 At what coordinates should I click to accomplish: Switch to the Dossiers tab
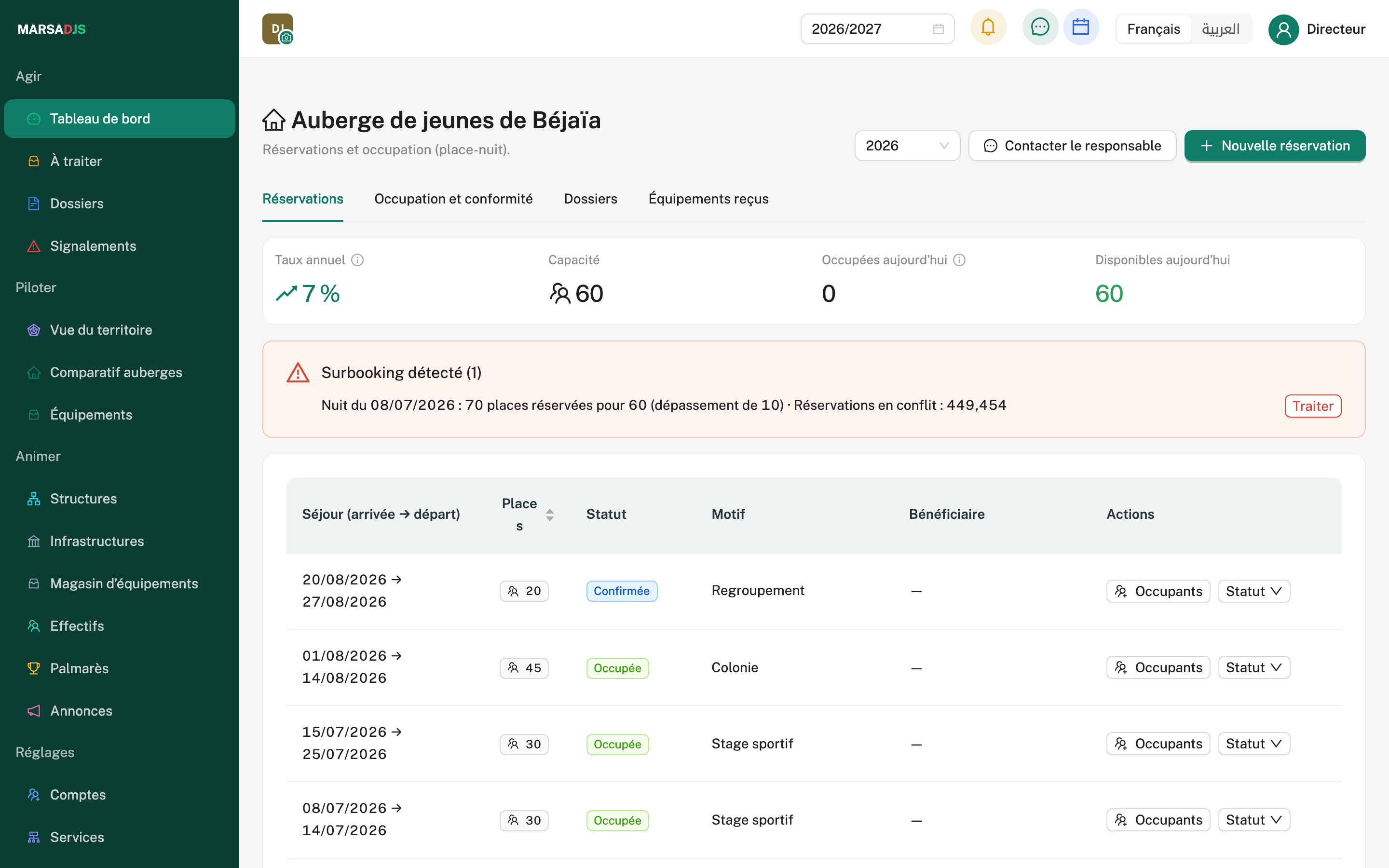coord(591,199)
